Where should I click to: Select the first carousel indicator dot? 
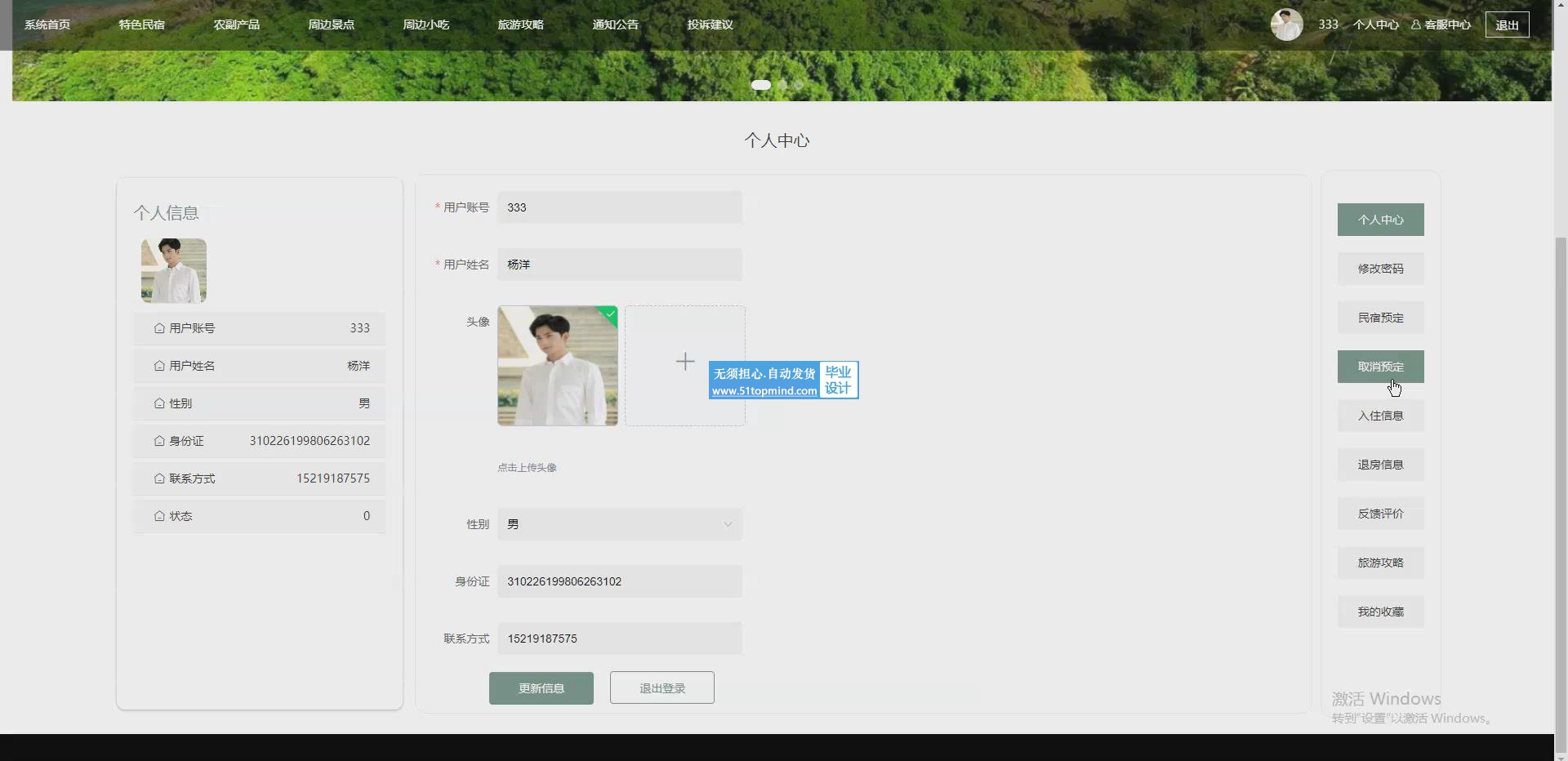761,85
